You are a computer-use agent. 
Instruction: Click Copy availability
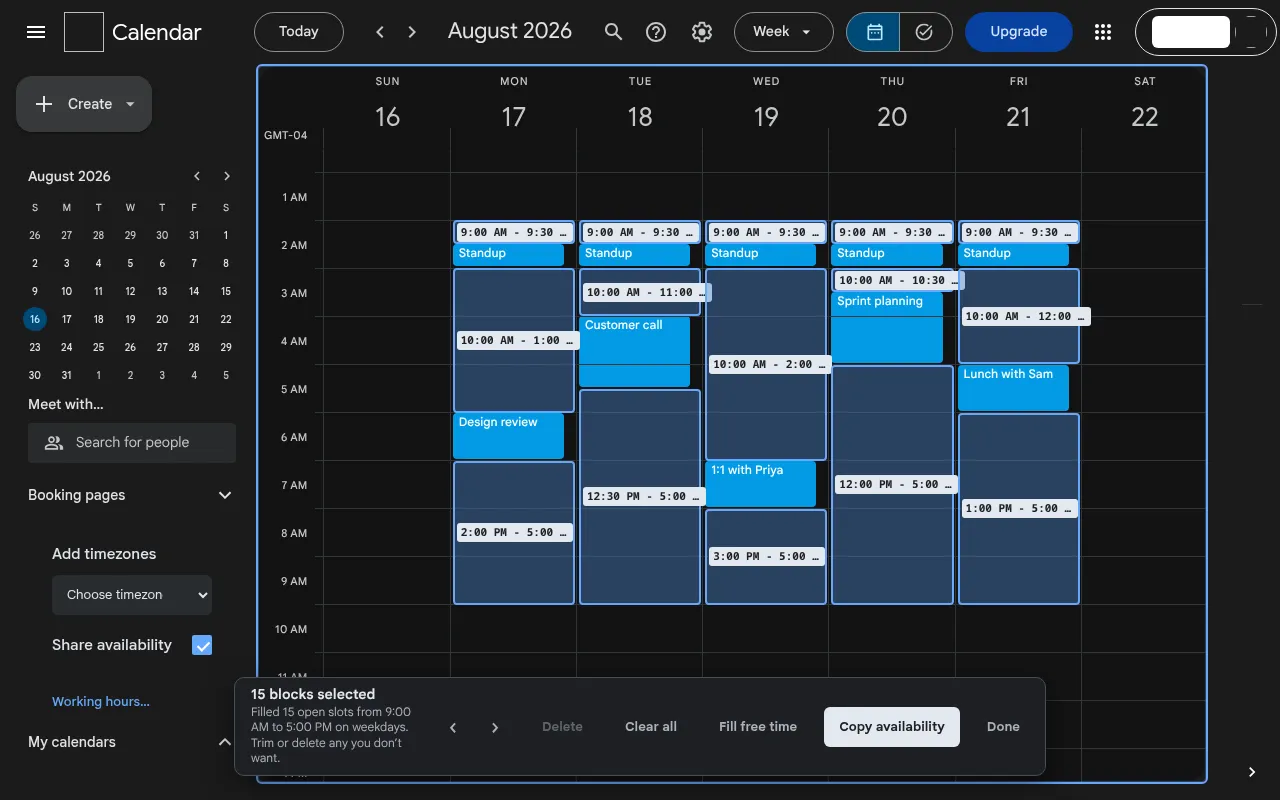[x=892, y=727]
